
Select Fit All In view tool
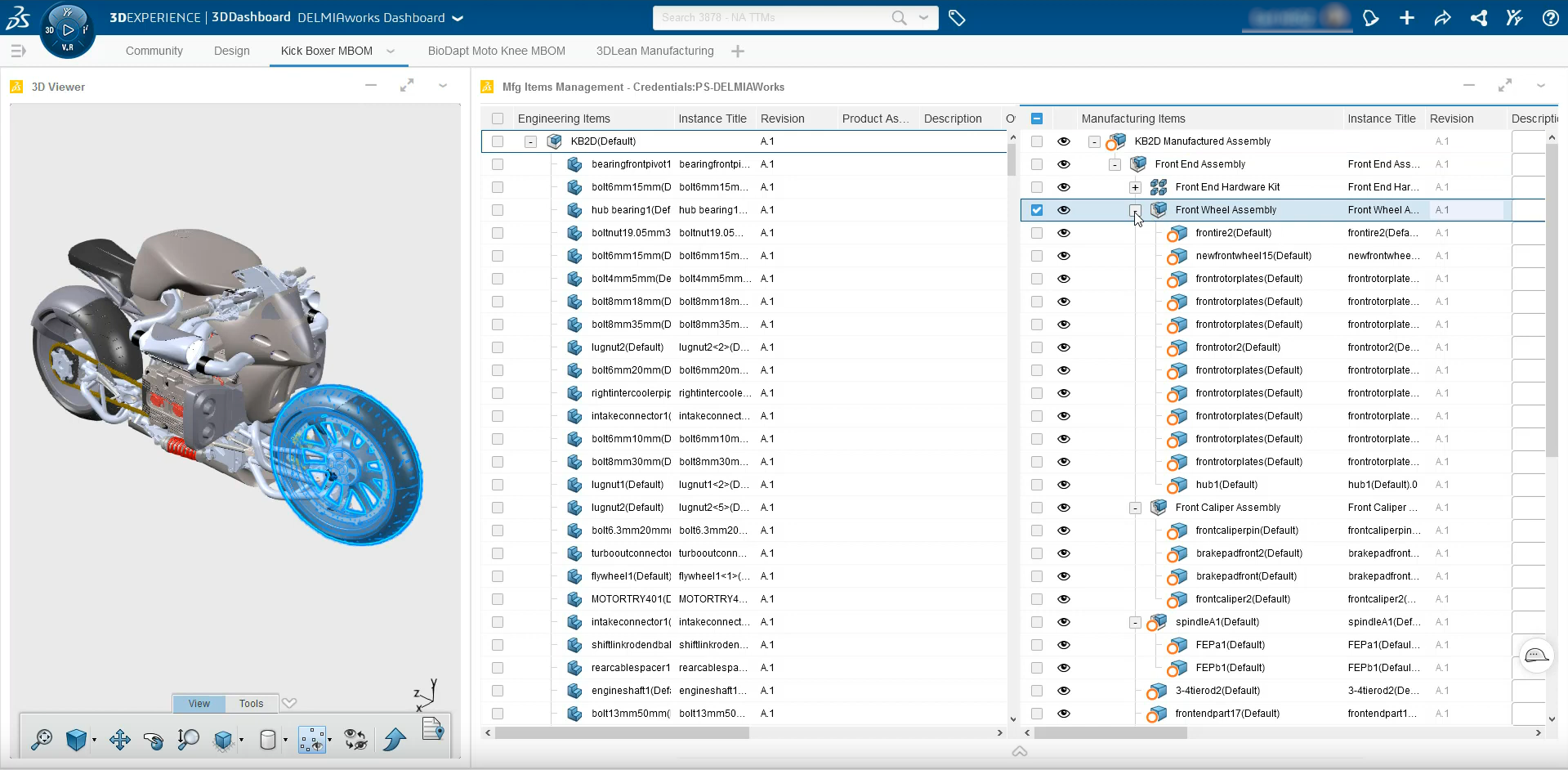pyautogui.click(x=42, y=740)
